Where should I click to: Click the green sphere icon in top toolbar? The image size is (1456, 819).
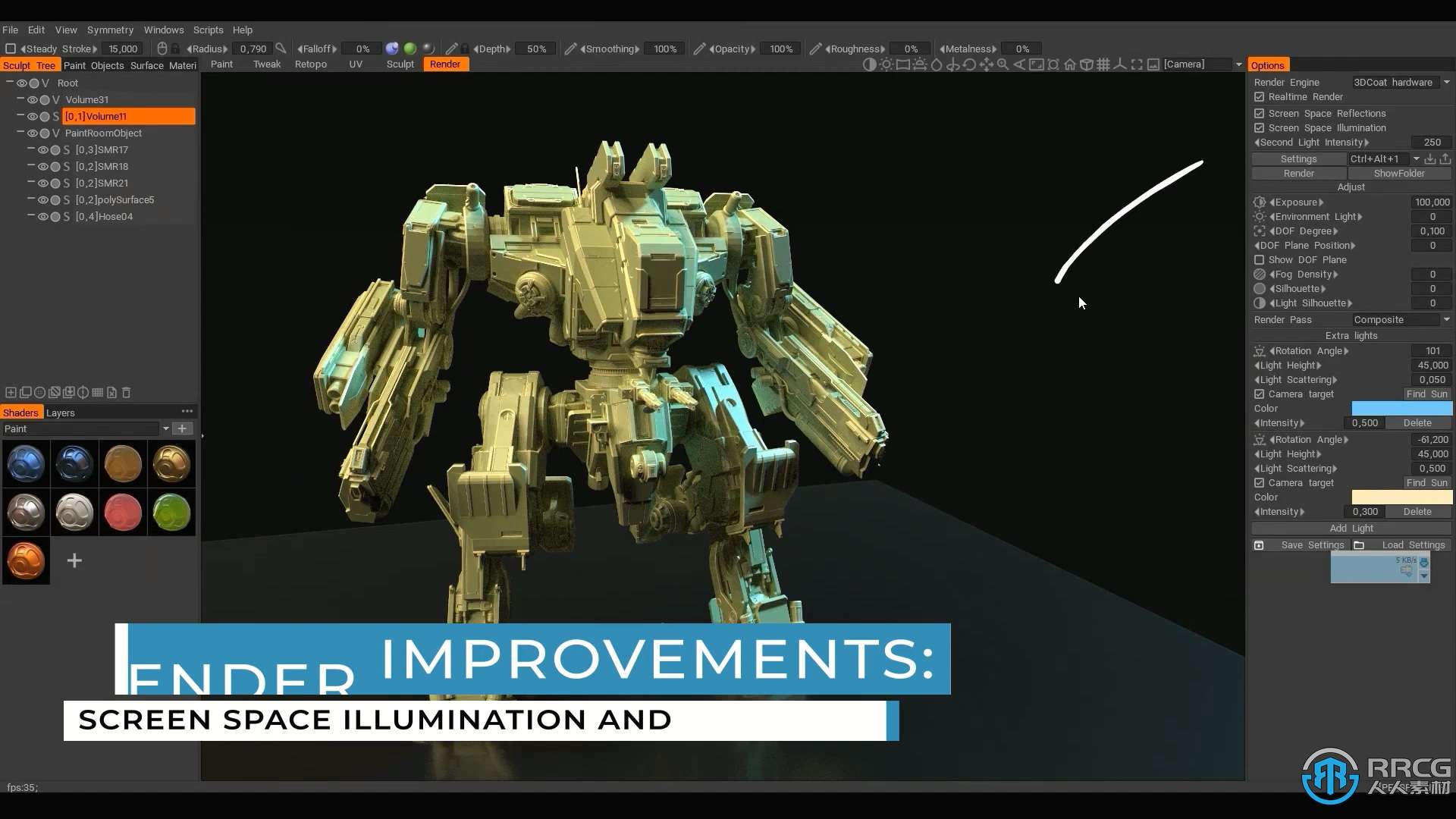point(410,49)
